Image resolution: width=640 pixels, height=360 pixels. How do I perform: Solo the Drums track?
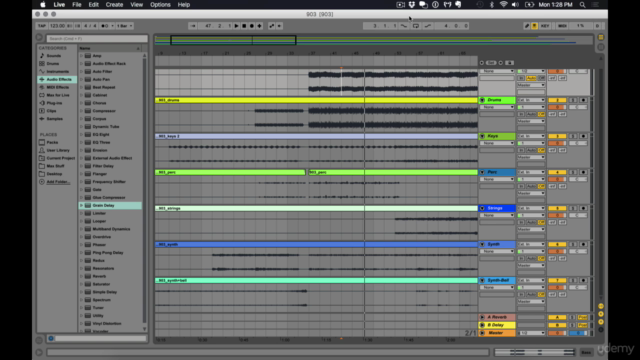[573, 100]
